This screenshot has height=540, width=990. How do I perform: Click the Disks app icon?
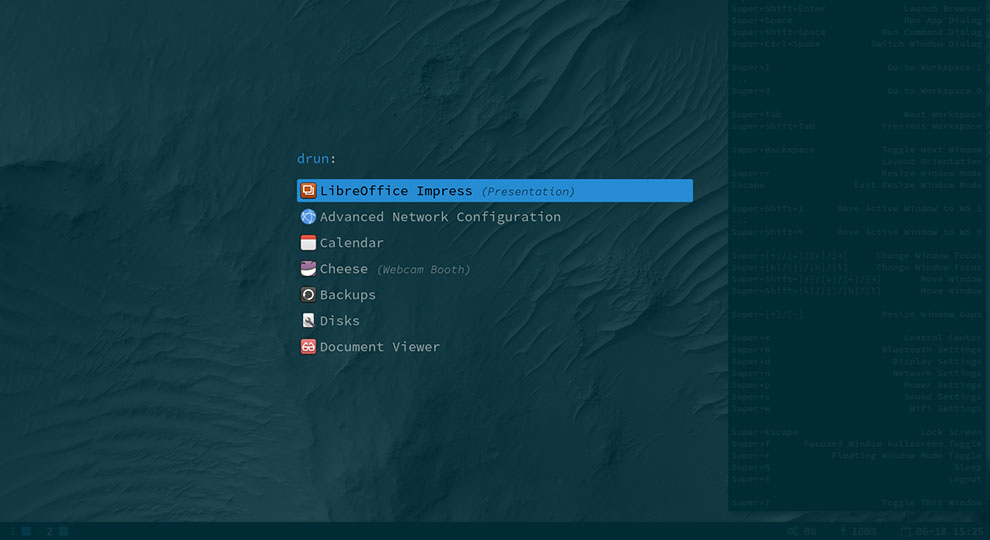pos(308,320)
